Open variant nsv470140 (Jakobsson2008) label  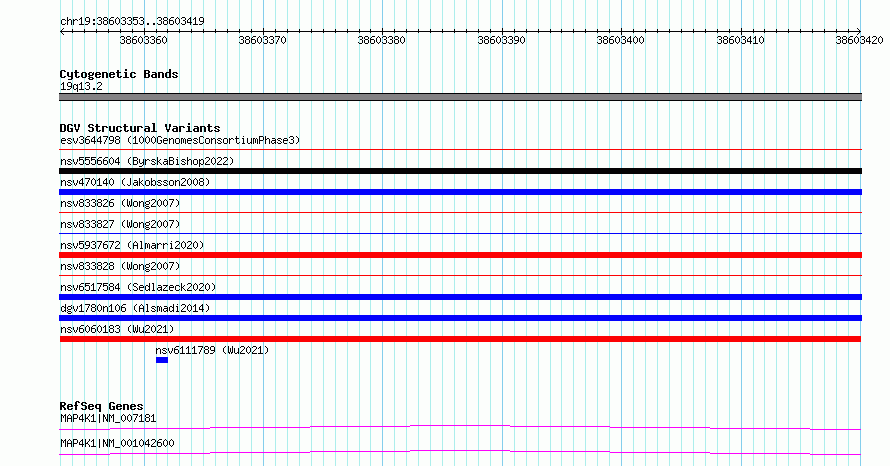tap(135, 182)
